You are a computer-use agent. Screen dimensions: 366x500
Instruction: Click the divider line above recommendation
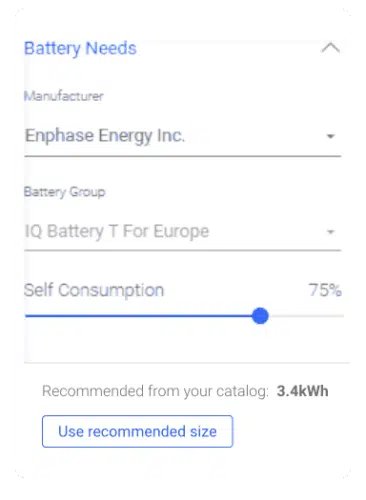[x=187, y=362]
